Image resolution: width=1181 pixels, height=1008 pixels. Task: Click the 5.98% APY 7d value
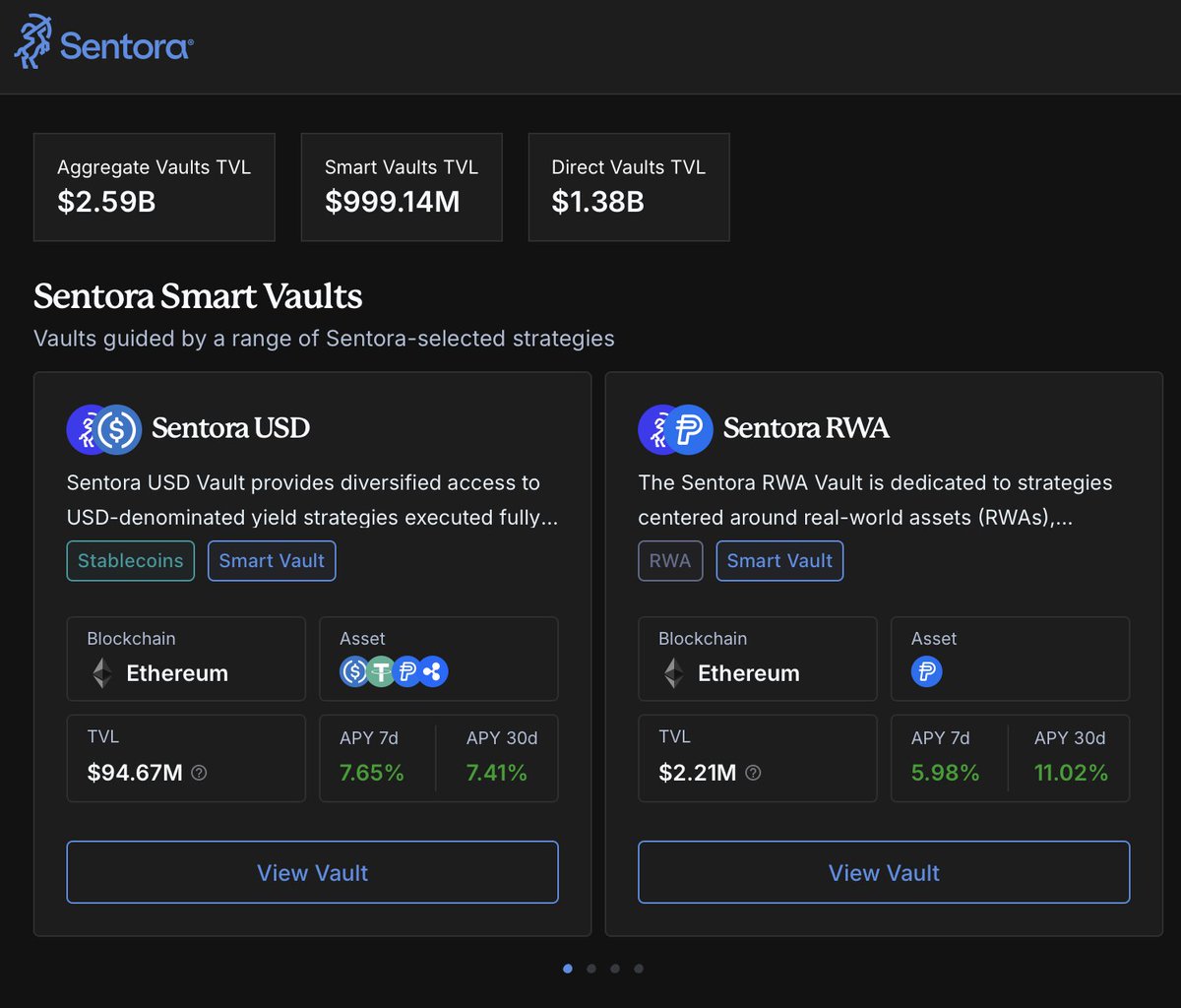coord(945,773)
